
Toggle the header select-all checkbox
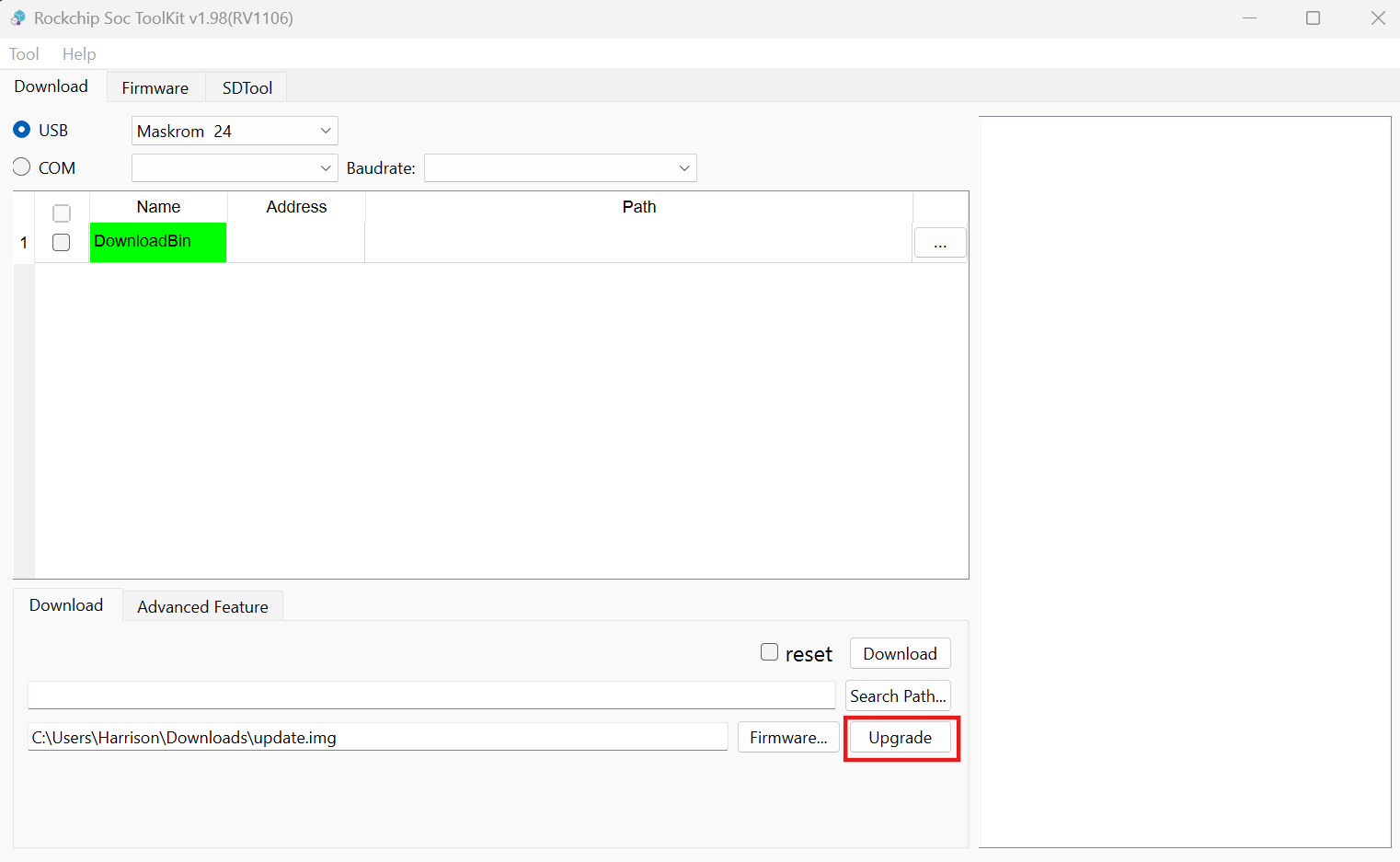pos(62,213)
